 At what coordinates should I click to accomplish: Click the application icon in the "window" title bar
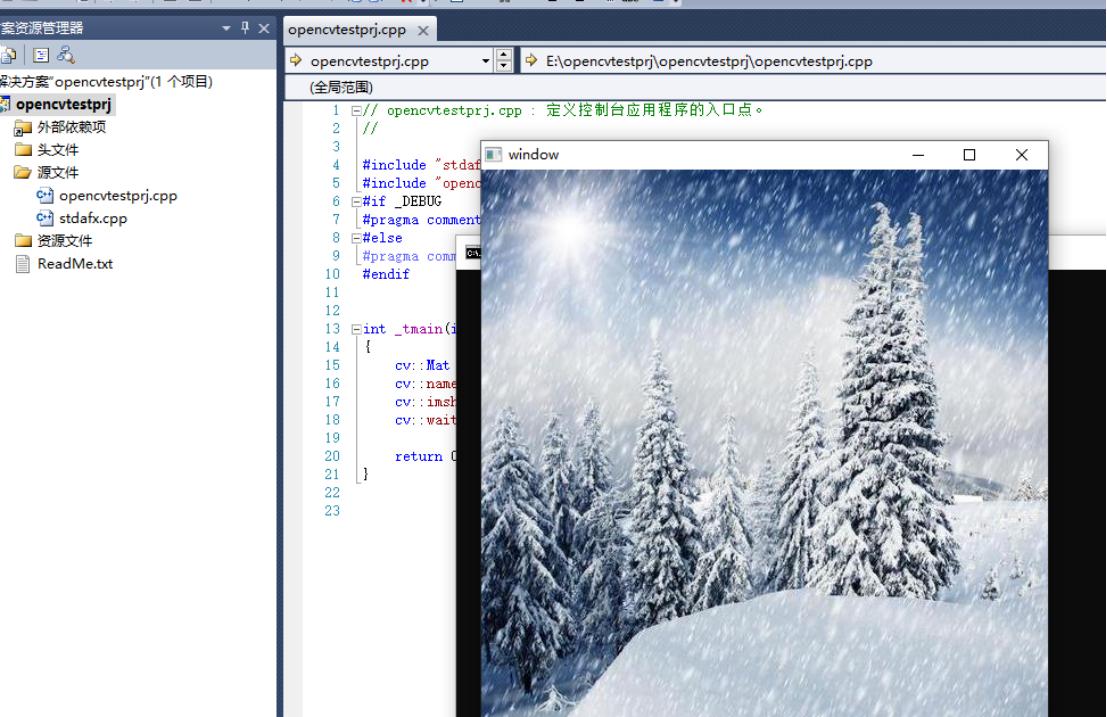tap(493, 155)
